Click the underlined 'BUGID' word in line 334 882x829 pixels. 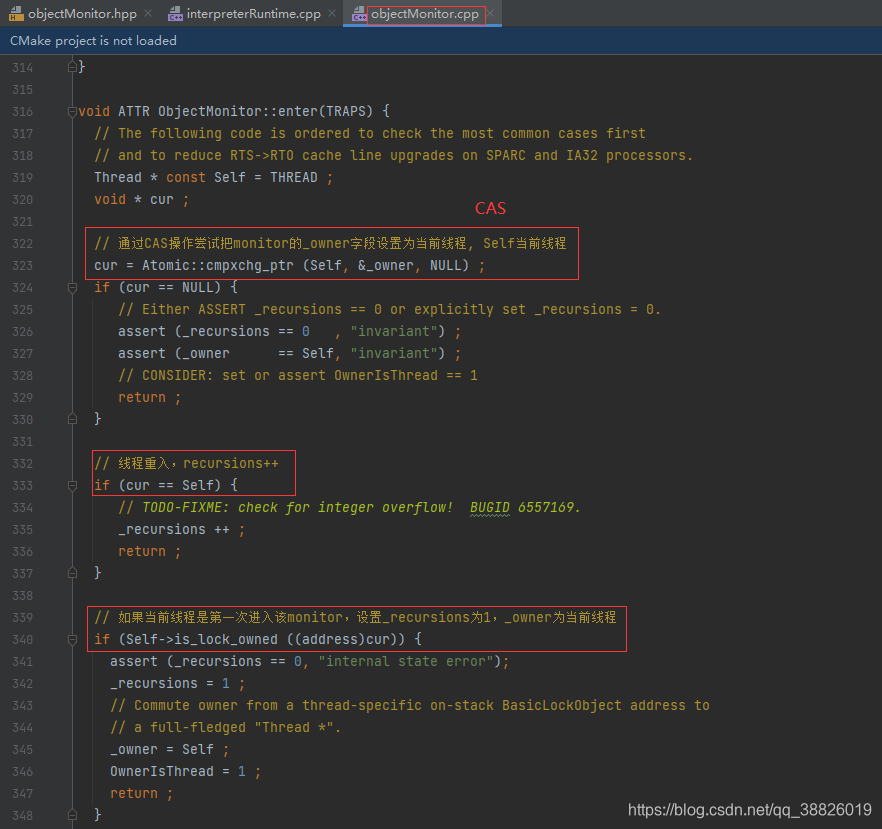[x=490, y=507]
